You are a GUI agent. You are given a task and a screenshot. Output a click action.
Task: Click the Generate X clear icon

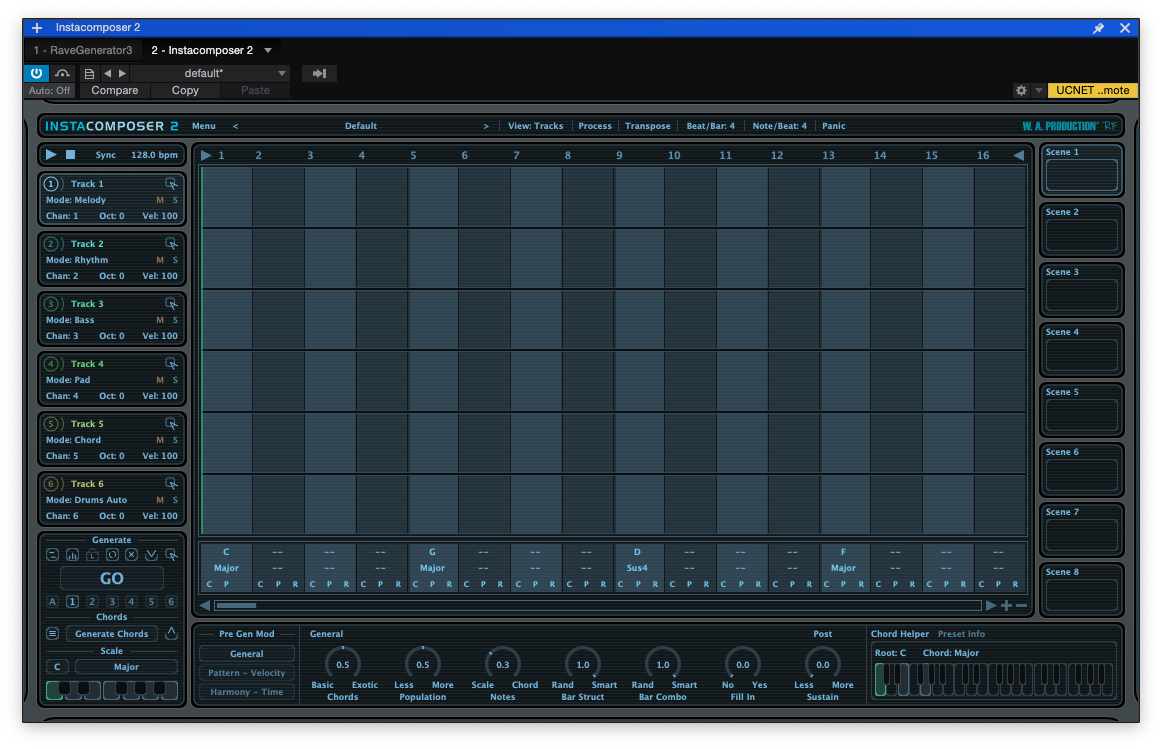pyautogui.click(x=131, y=555)
